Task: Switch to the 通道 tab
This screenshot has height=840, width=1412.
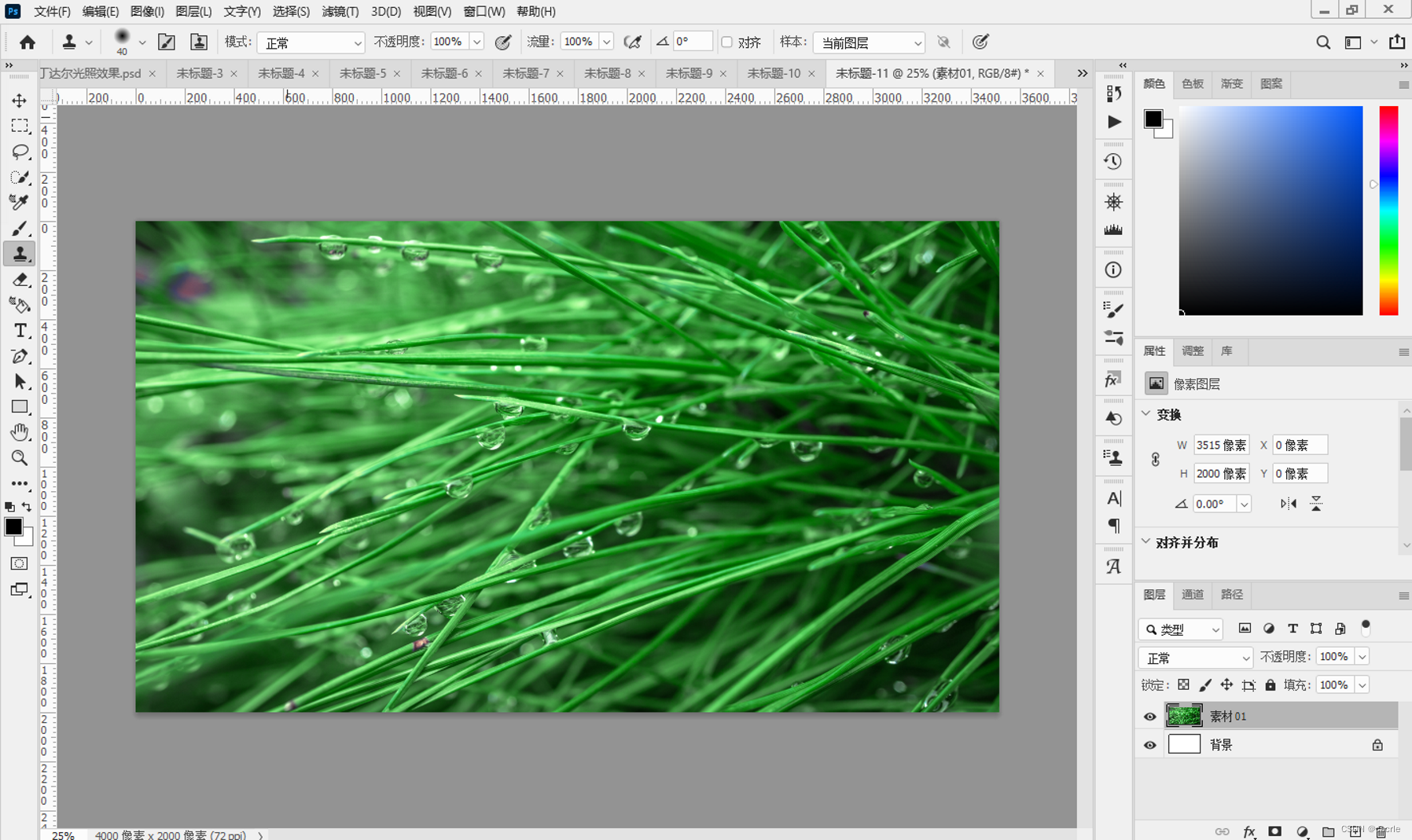Action: pyautogui.click(x=1193, y=595)
